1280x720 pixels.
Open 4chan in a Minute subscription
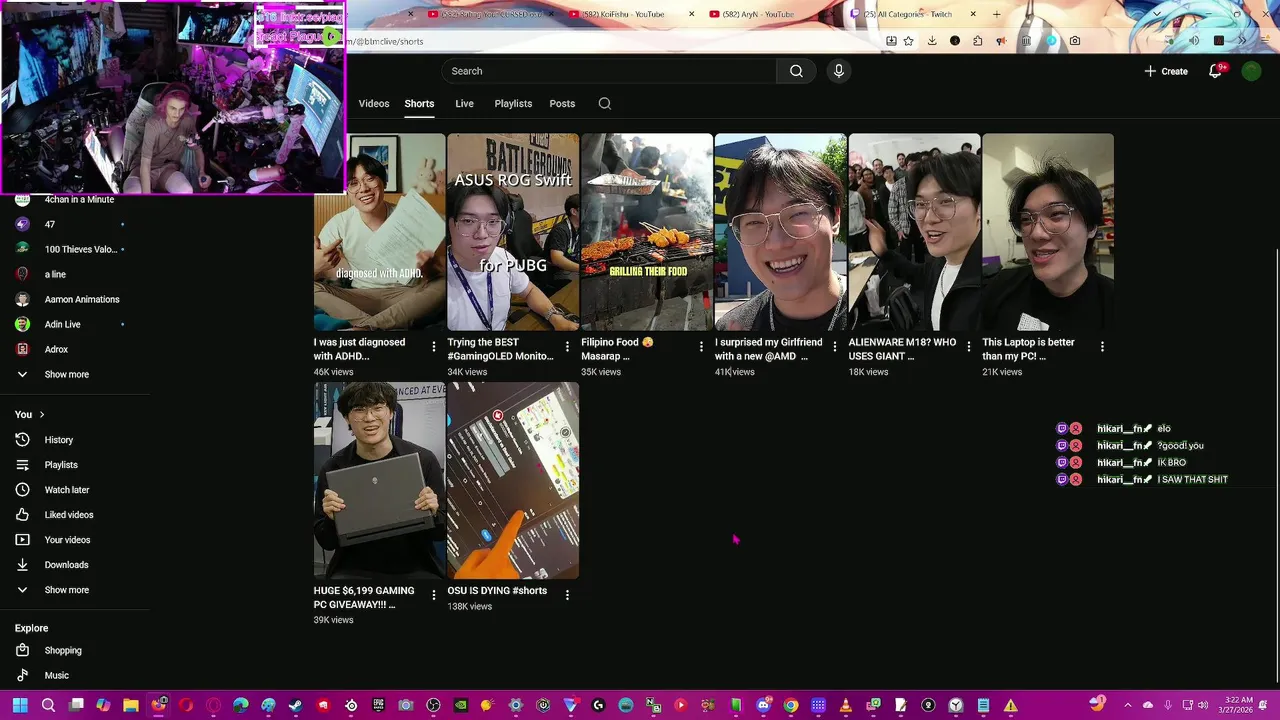[x=79, y=199]
